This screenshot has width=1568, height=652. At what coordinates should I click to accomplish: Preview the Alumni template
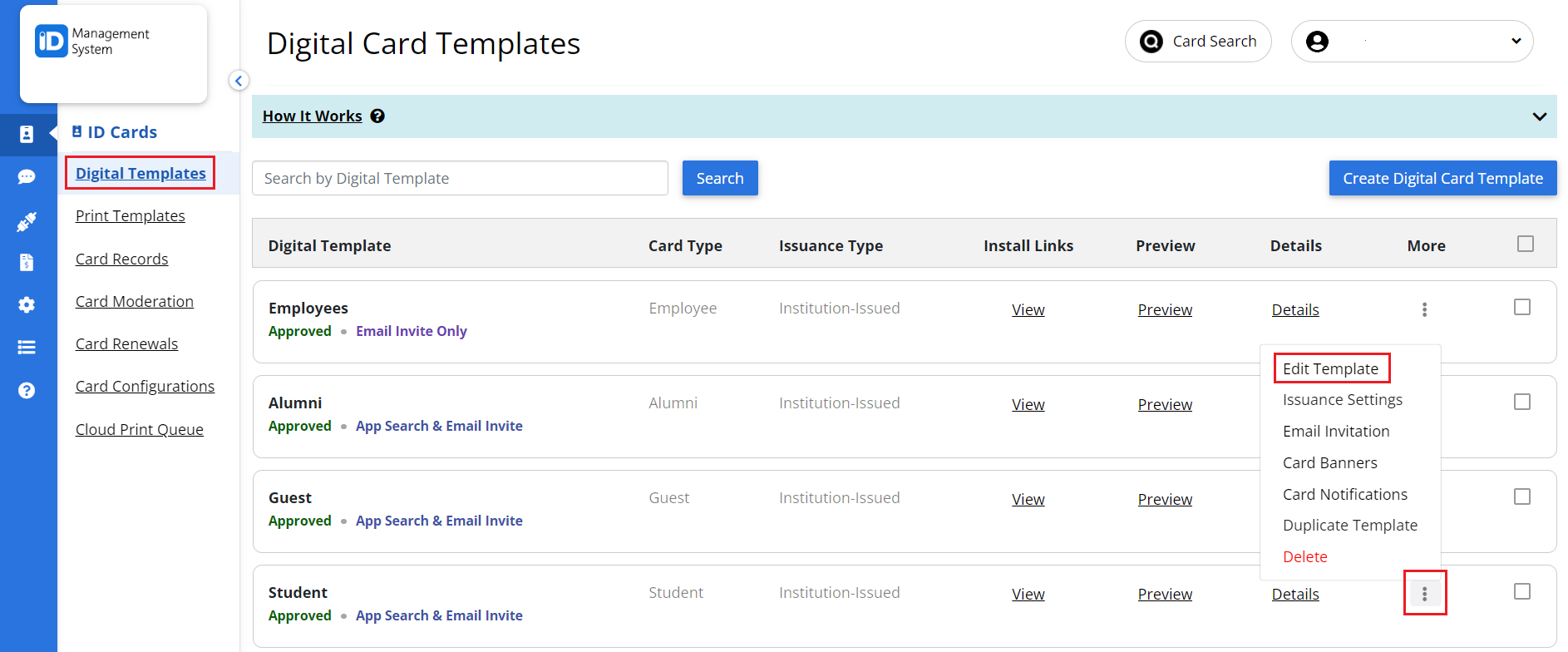(x=1165, y=405)
